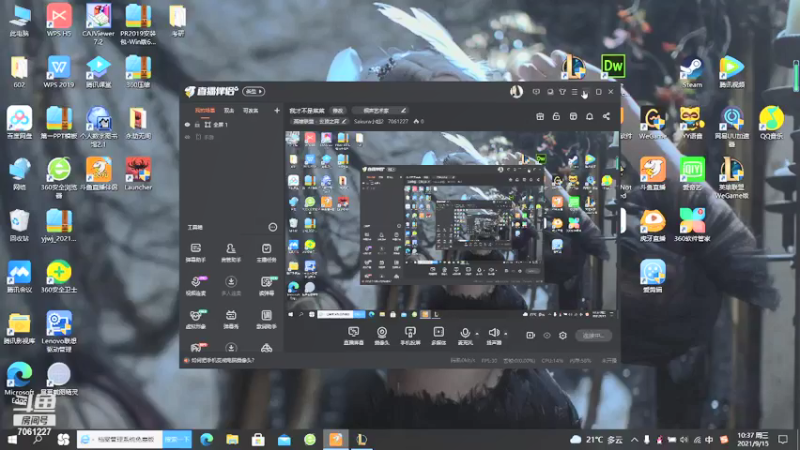Expand speaker options arrow
800x450 pixels.
pos(506,334)
